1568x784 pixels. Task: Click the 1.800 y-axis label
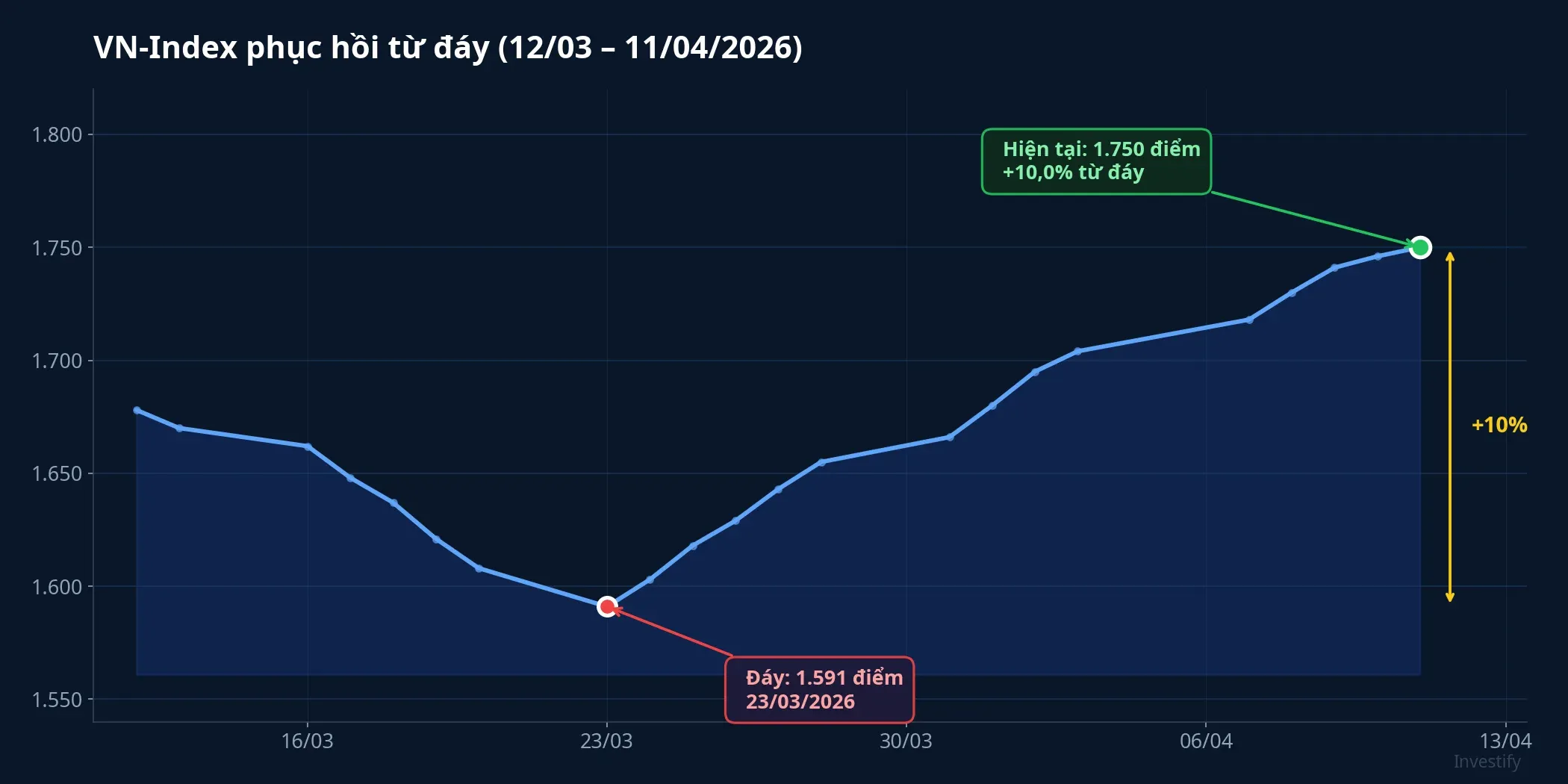(57, 135)
